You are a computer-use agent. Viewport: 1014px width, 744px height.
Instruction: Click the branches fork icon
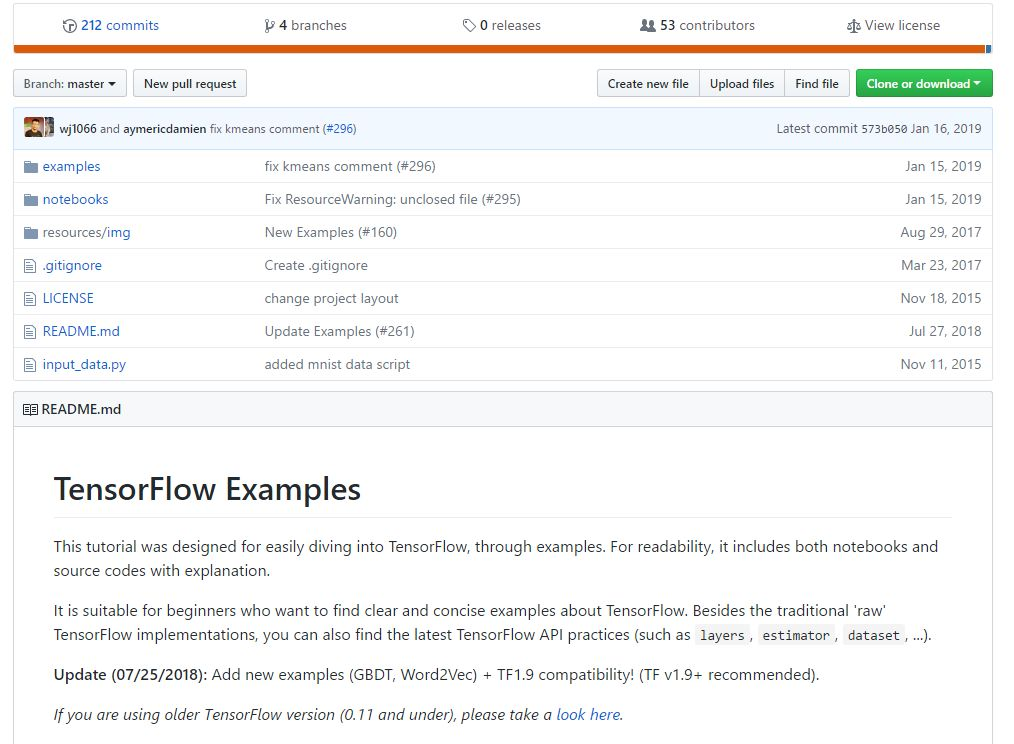point(269,26)
